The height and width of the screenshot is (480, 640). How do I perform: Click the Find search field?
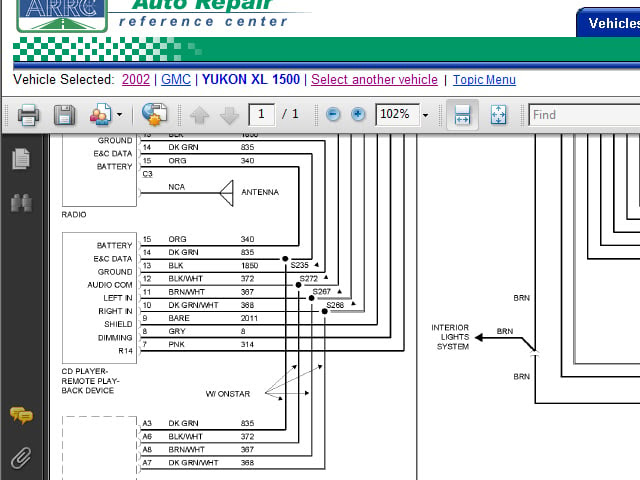click(584, 115)
